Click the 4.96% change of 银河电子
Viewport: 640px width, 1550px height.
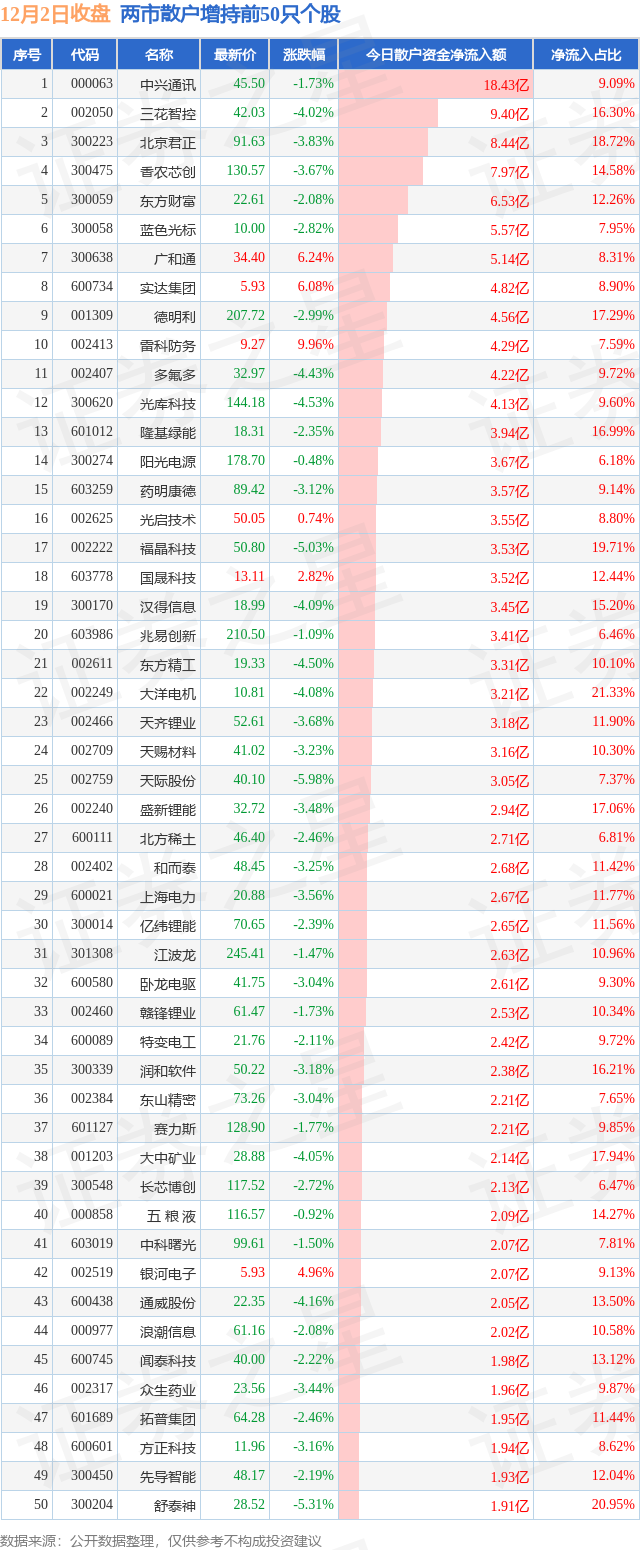click(x=316, y=1273)
